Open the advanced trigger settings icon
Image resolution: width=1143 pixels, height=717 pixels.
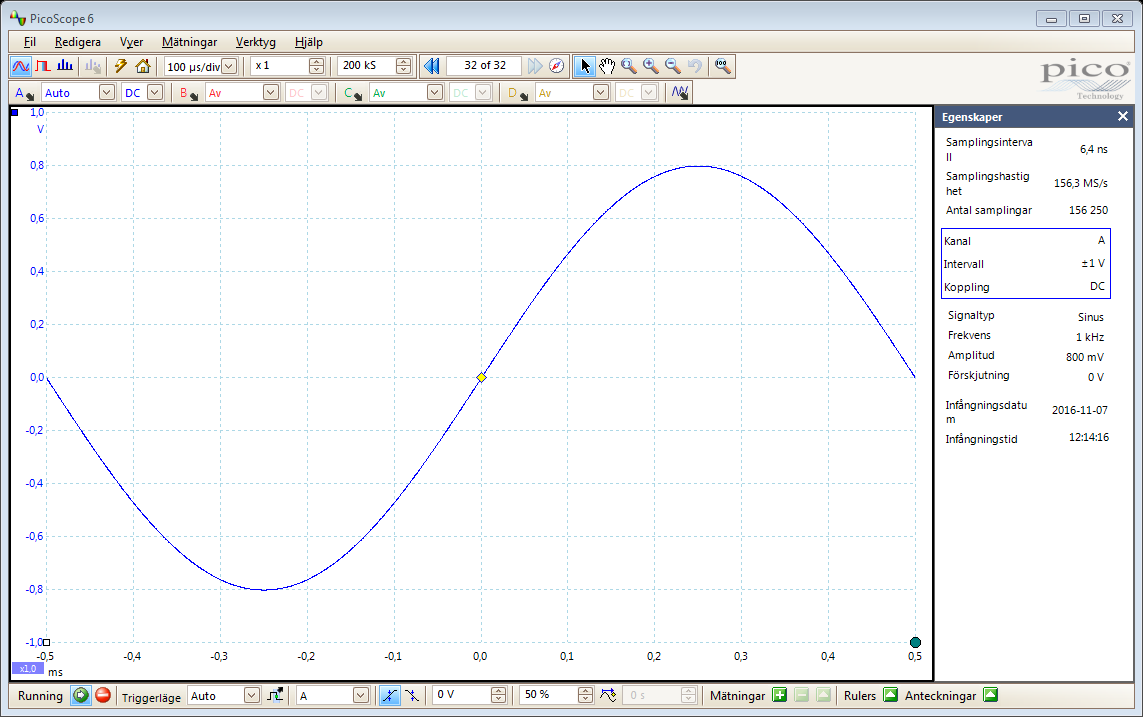pos(275,695)
